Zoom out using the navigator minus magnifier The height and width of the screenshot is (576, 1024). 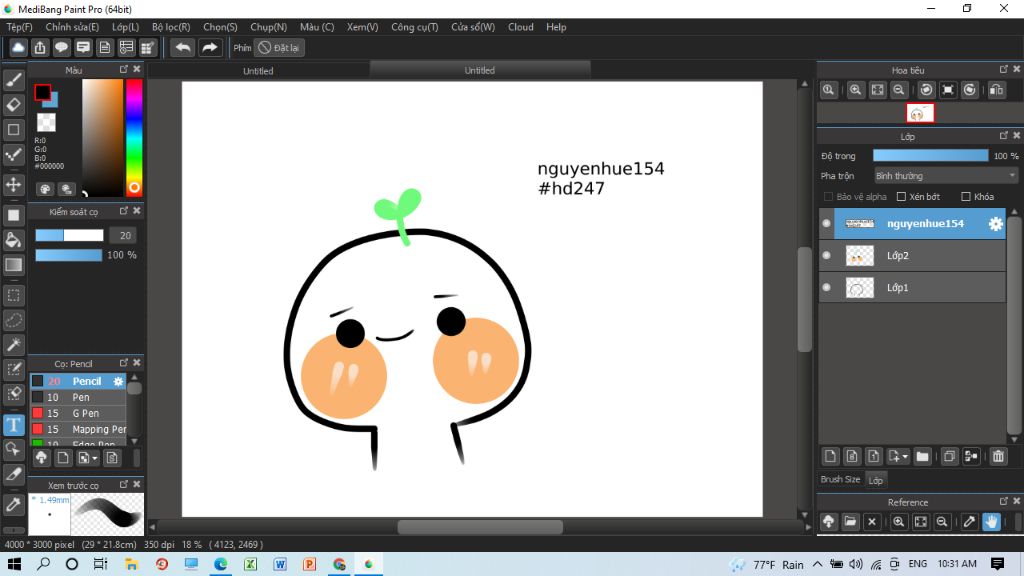(899, 90)
